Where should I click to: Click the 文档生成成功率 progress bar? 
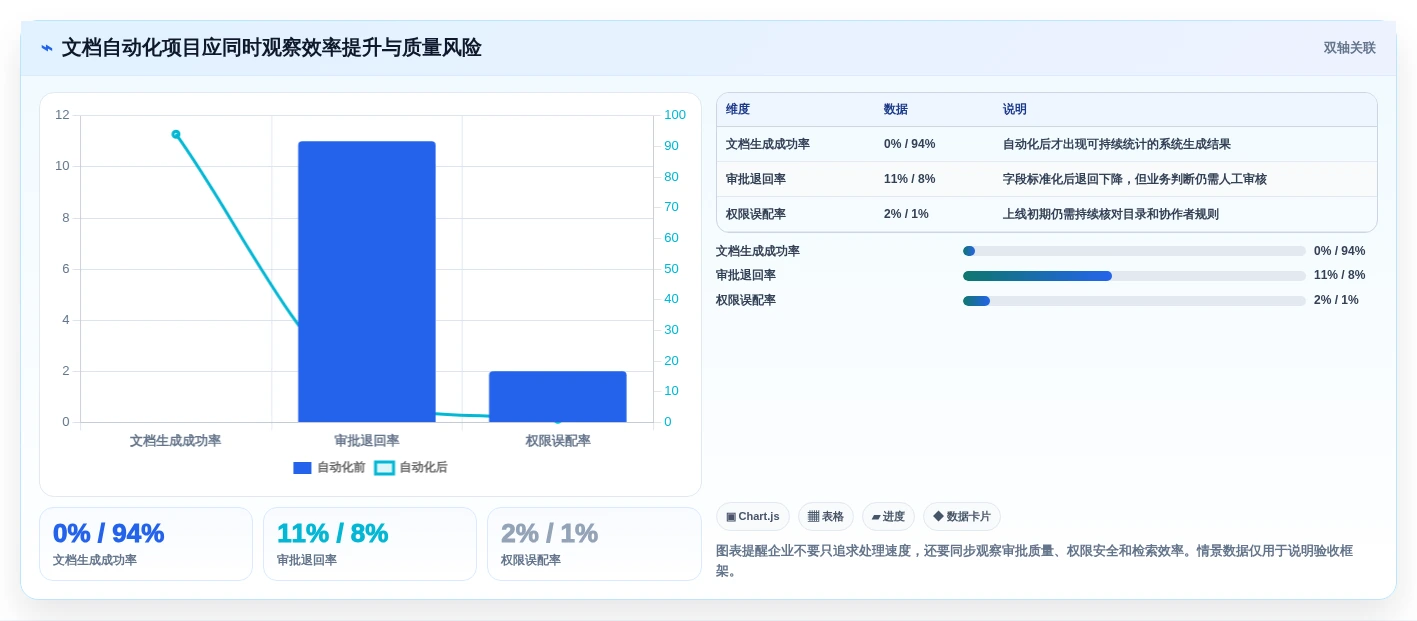(1134, 251)
